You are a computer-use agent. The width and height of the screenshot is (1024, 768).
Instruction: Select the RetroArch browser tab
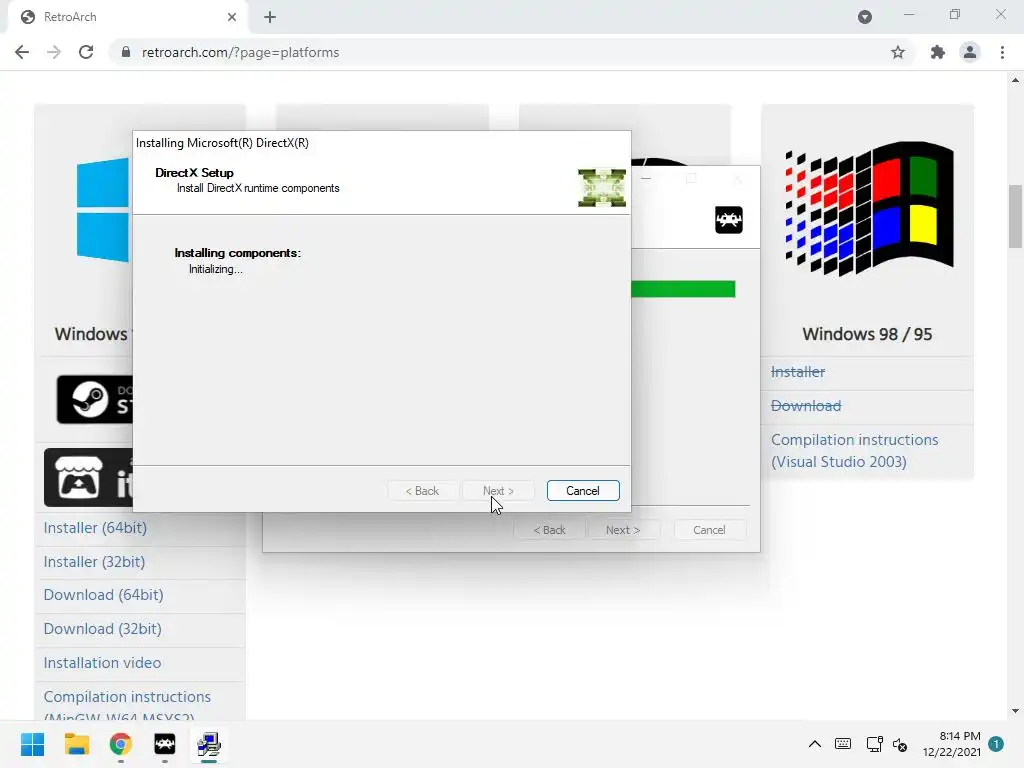pos(127,17)
